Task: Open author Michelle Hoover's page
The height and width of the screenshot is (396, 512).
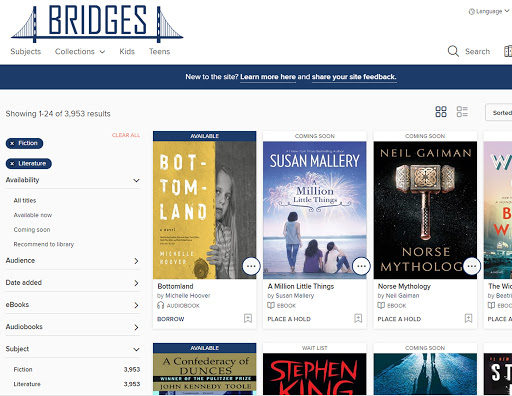Action: tap(188, 296)
